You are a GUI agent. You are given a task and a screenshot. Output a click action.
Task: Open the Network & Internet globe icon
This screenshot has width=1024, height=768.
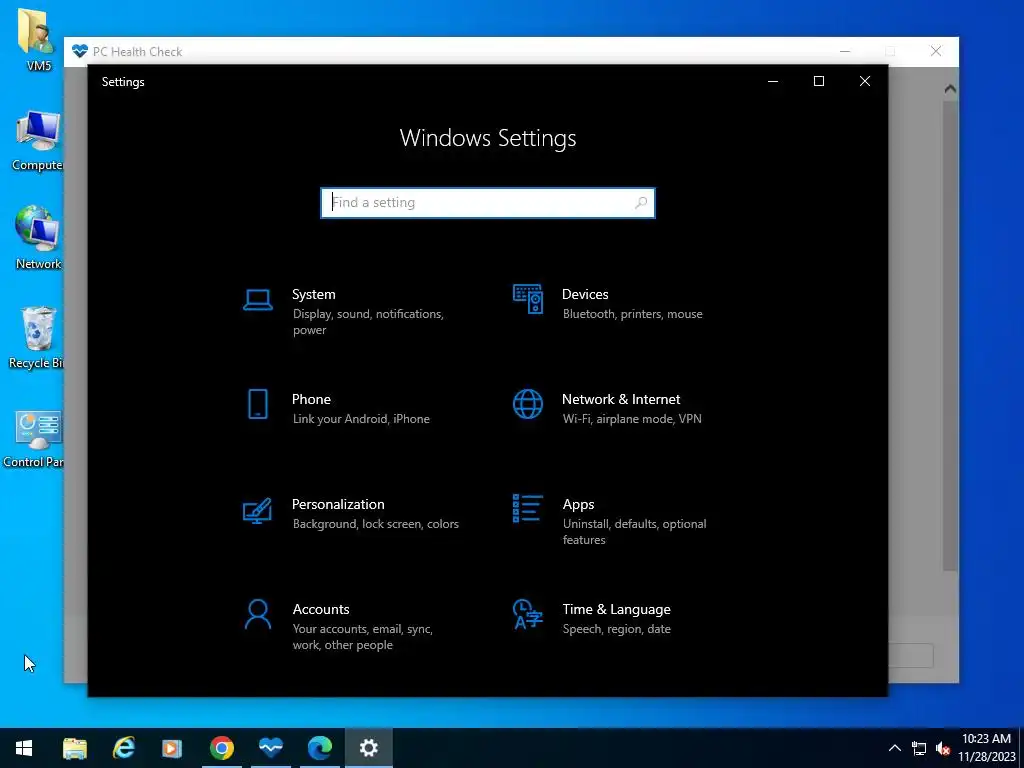pos(528,404)
